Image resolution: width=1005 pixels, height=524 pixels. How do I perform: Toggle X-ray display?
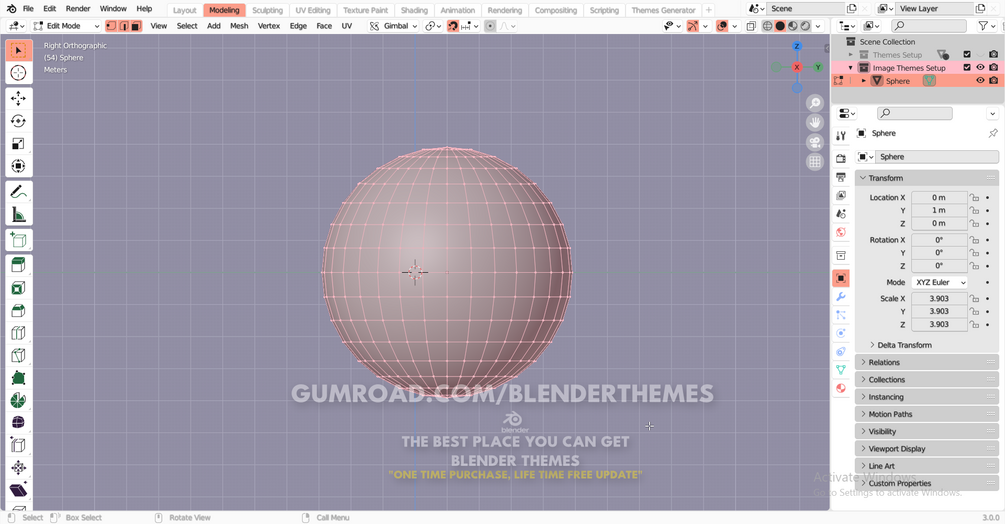[751, 26]
